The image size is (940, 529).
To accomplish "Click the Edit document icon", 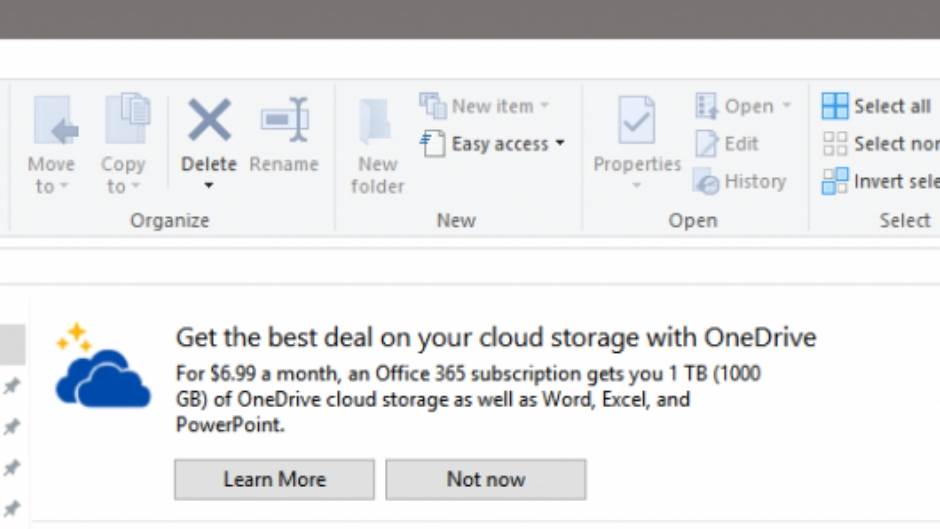I will (707, 144).
